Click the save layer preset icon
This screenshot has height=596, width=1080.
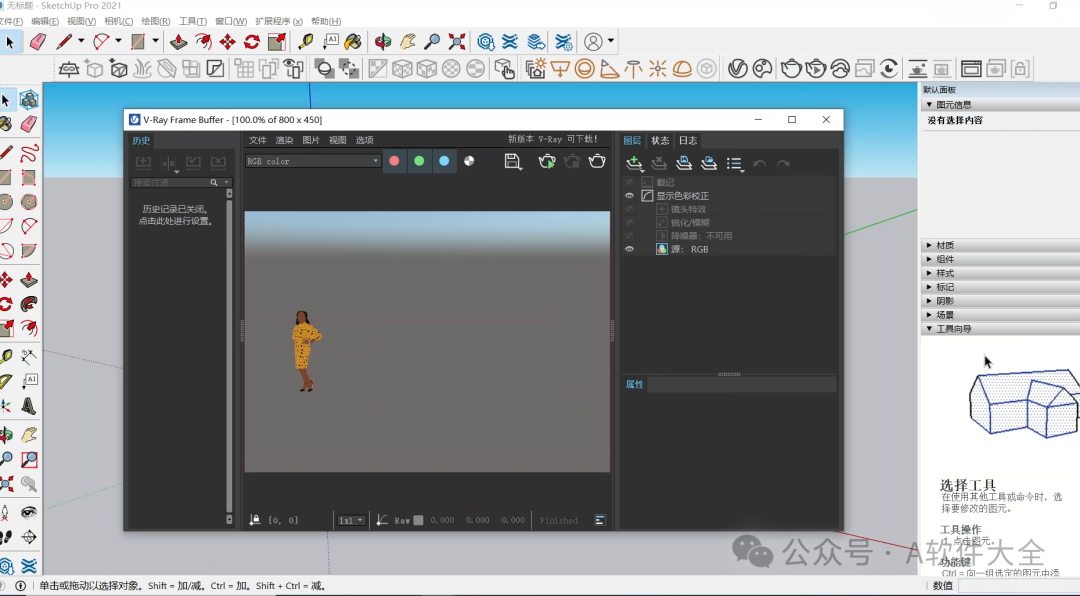click(684, 163)
